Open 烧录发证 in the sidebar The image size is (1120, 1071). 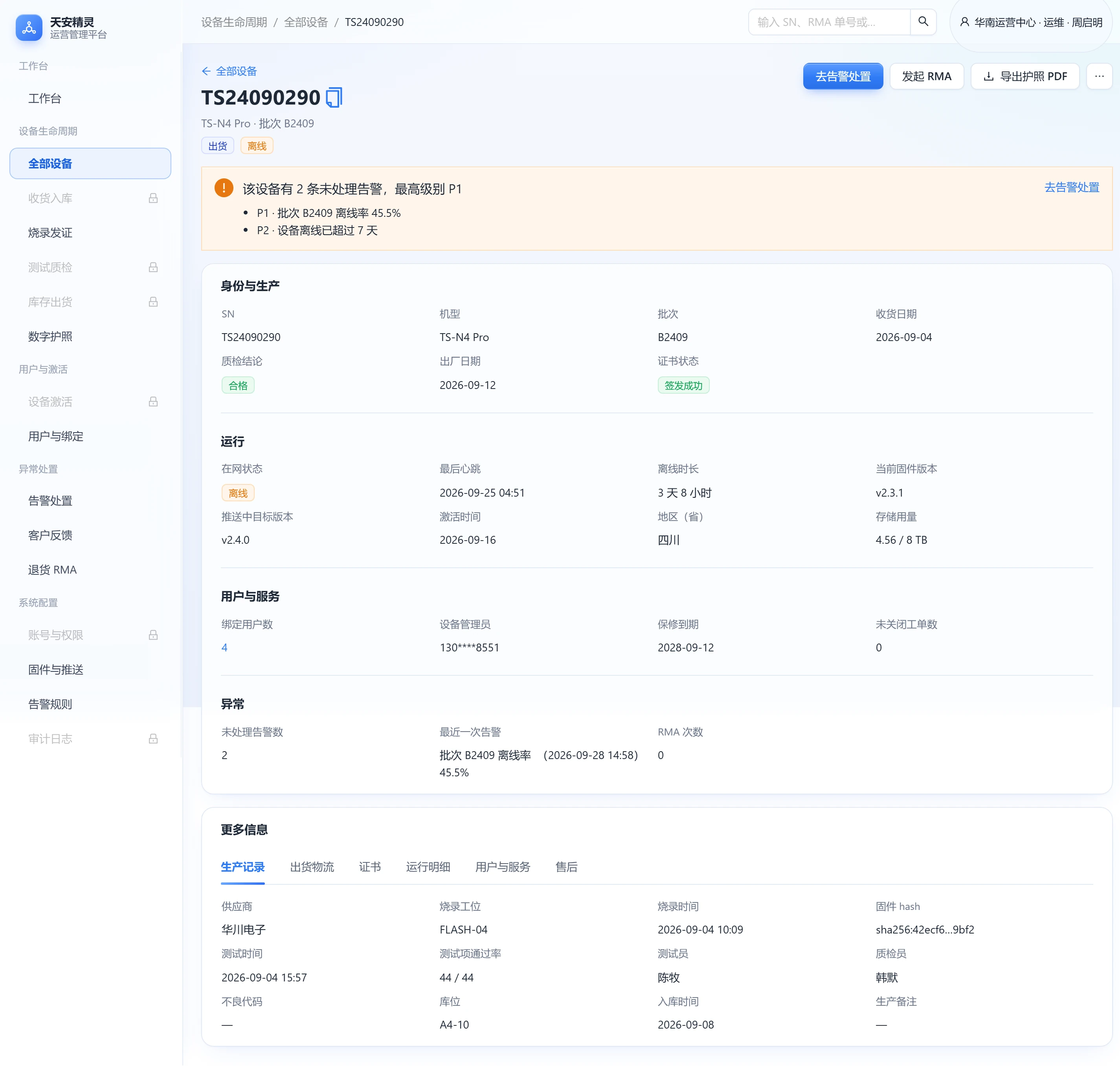[90, 232]
